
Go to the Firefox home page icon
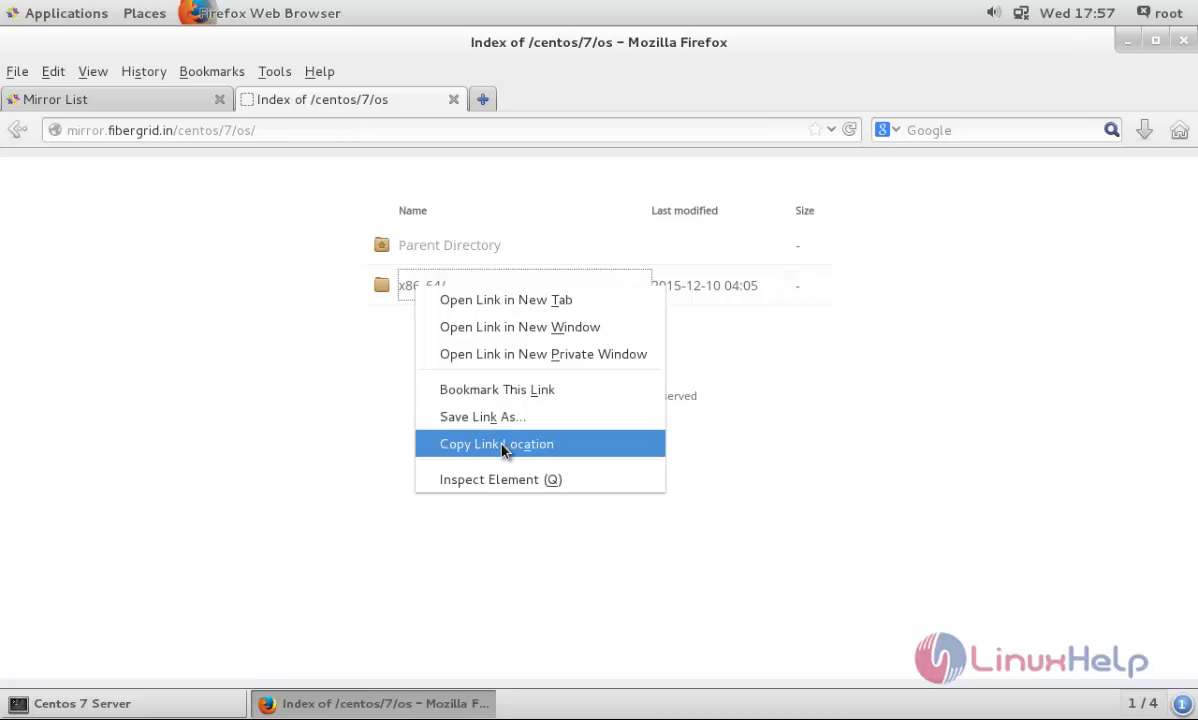click(x=1179, y=130)
